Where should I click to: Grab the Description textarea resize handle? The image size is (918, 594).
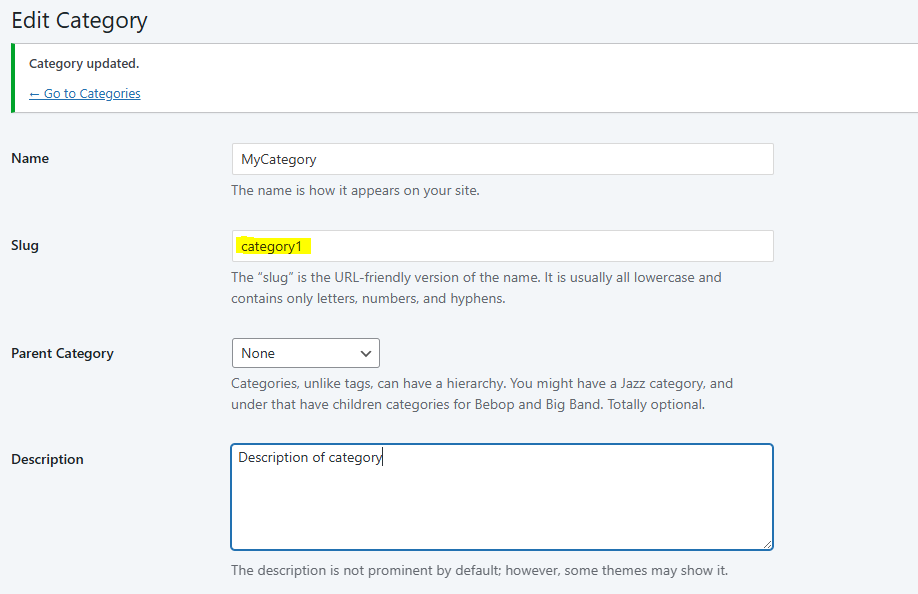coord(767,544)
